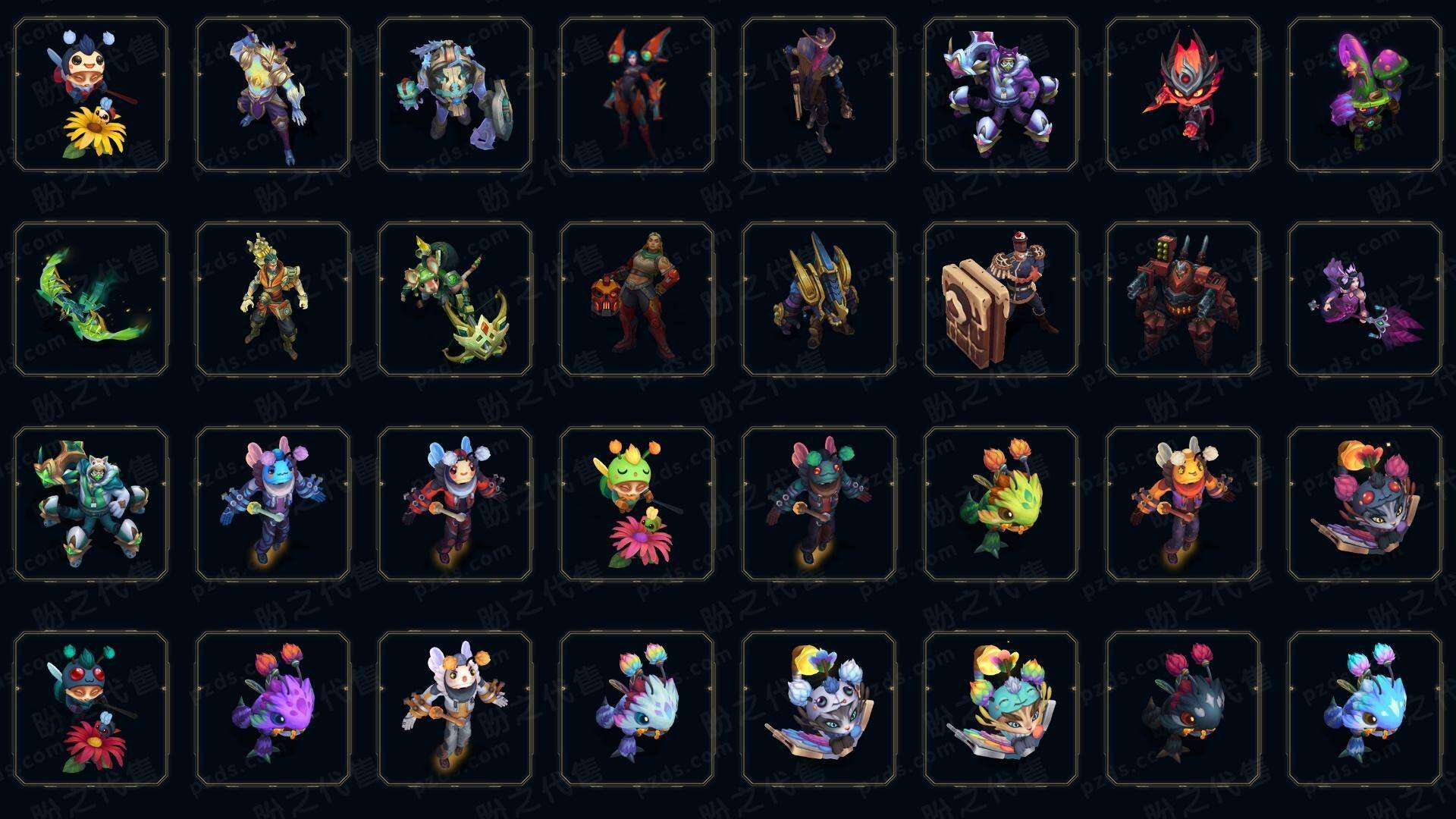Open the black feathered bird with red flowers
Screen dimensions: 1456x819
pos(1183,708)
